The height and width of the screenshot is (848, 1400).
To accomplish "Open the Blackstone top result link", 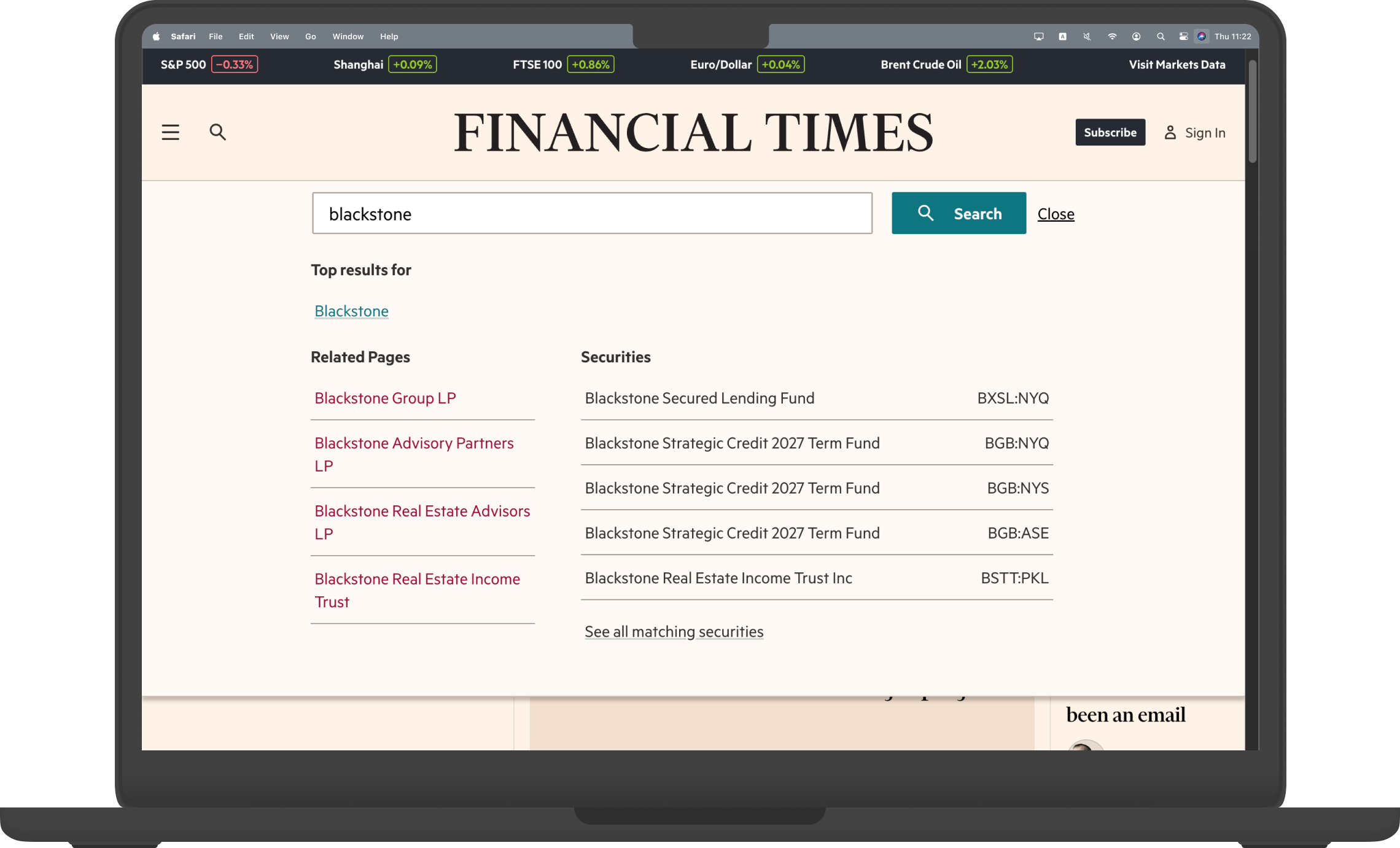I will pyautogui.click(x=351, y=311).
